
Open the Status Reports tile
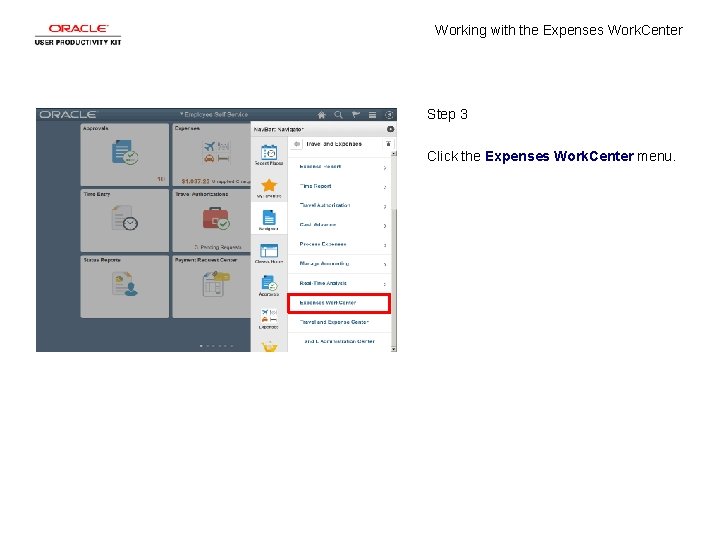(124, 287)
